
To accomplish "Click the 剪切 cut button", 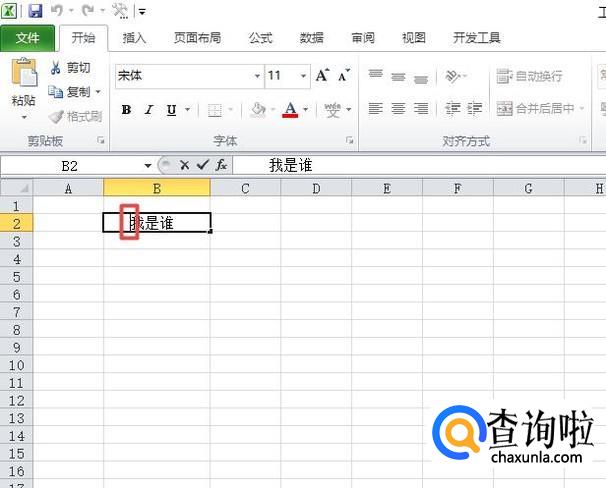I will point(70,68).
